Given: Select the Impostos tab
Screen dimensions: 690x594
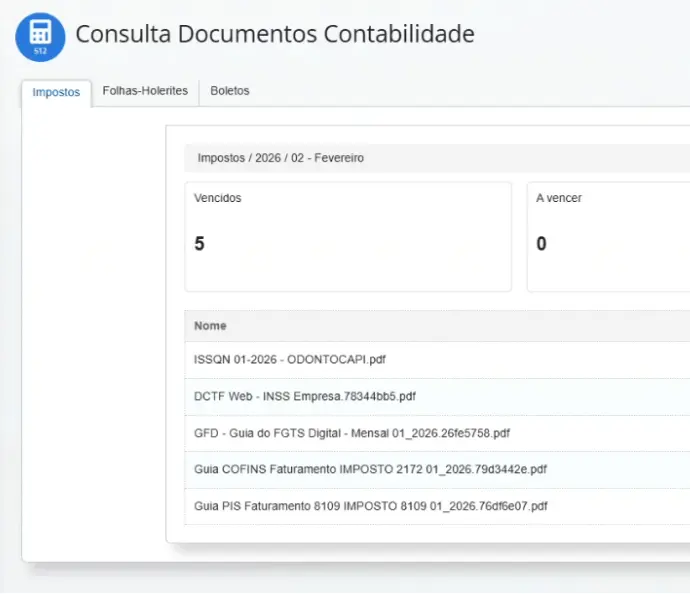Looking at the screenshot, I should 56,92.
